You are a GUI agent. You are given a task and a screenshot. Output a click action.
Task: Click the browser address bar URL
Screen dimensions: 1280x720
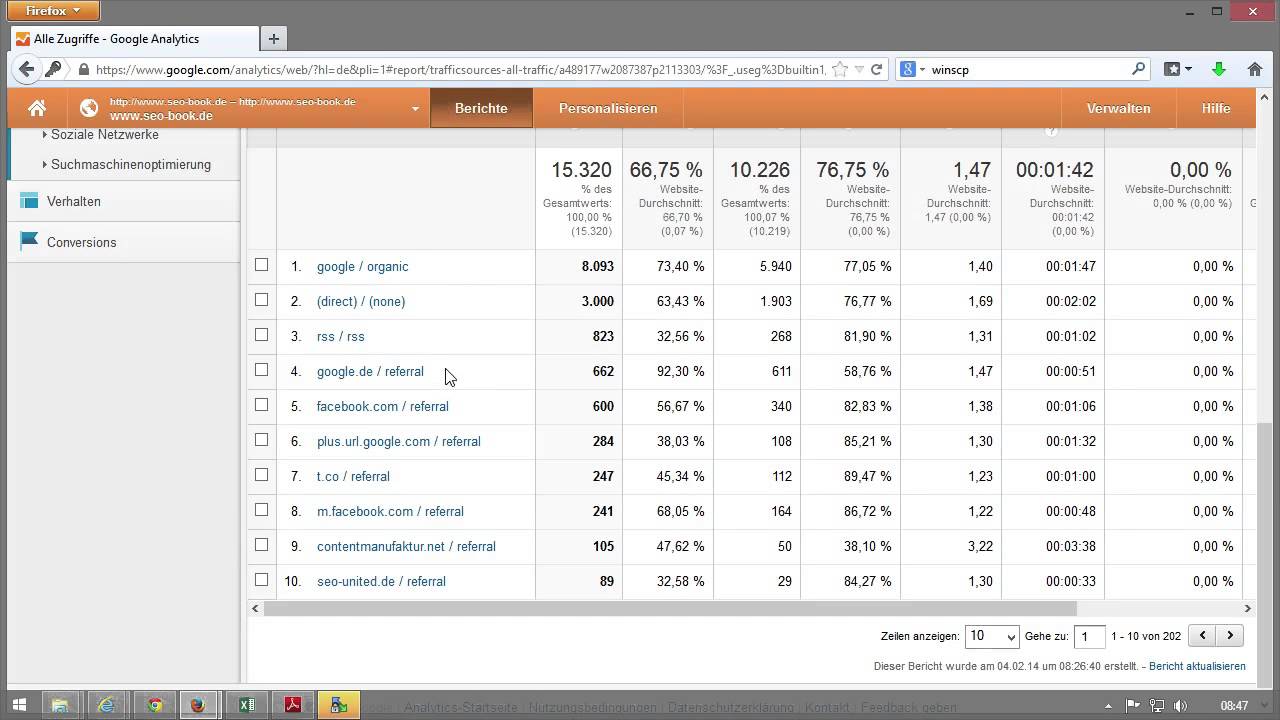point(460,69)
